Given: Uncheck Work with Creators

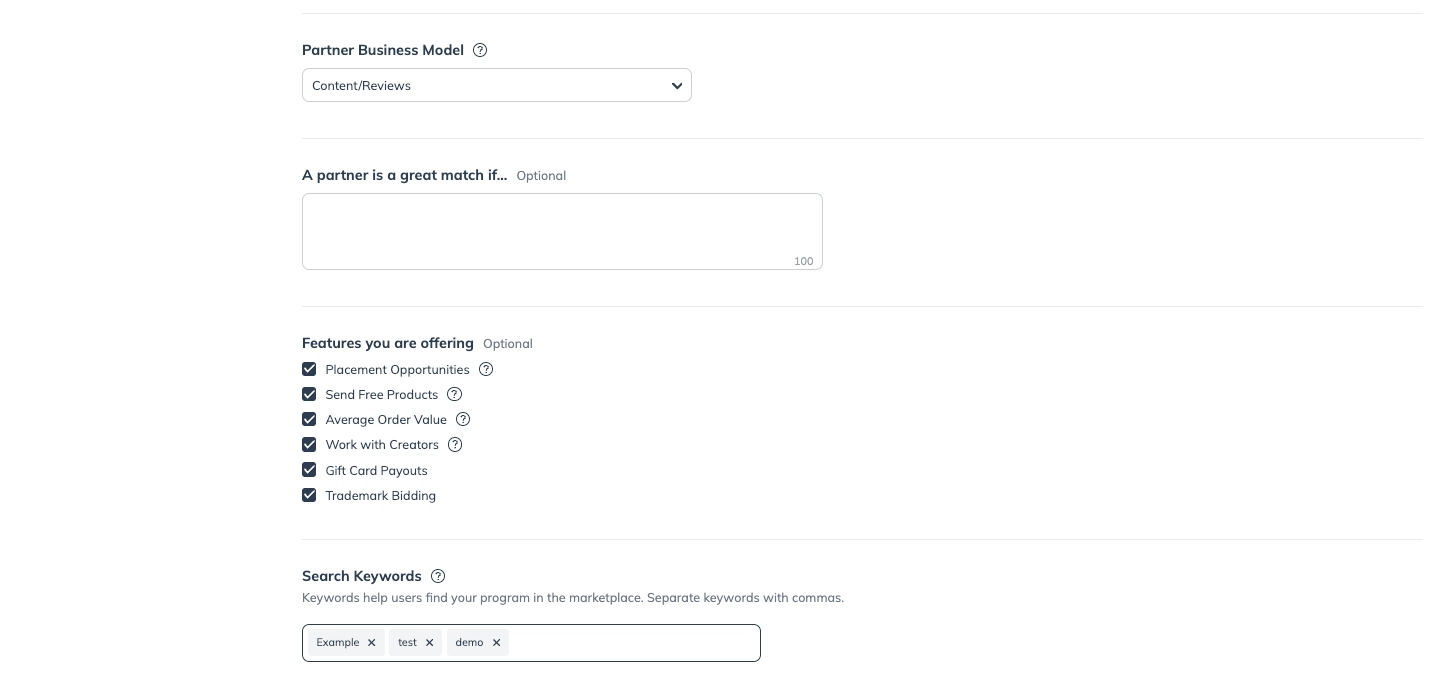Looking at the screenshot, I should tap(309, 444).
